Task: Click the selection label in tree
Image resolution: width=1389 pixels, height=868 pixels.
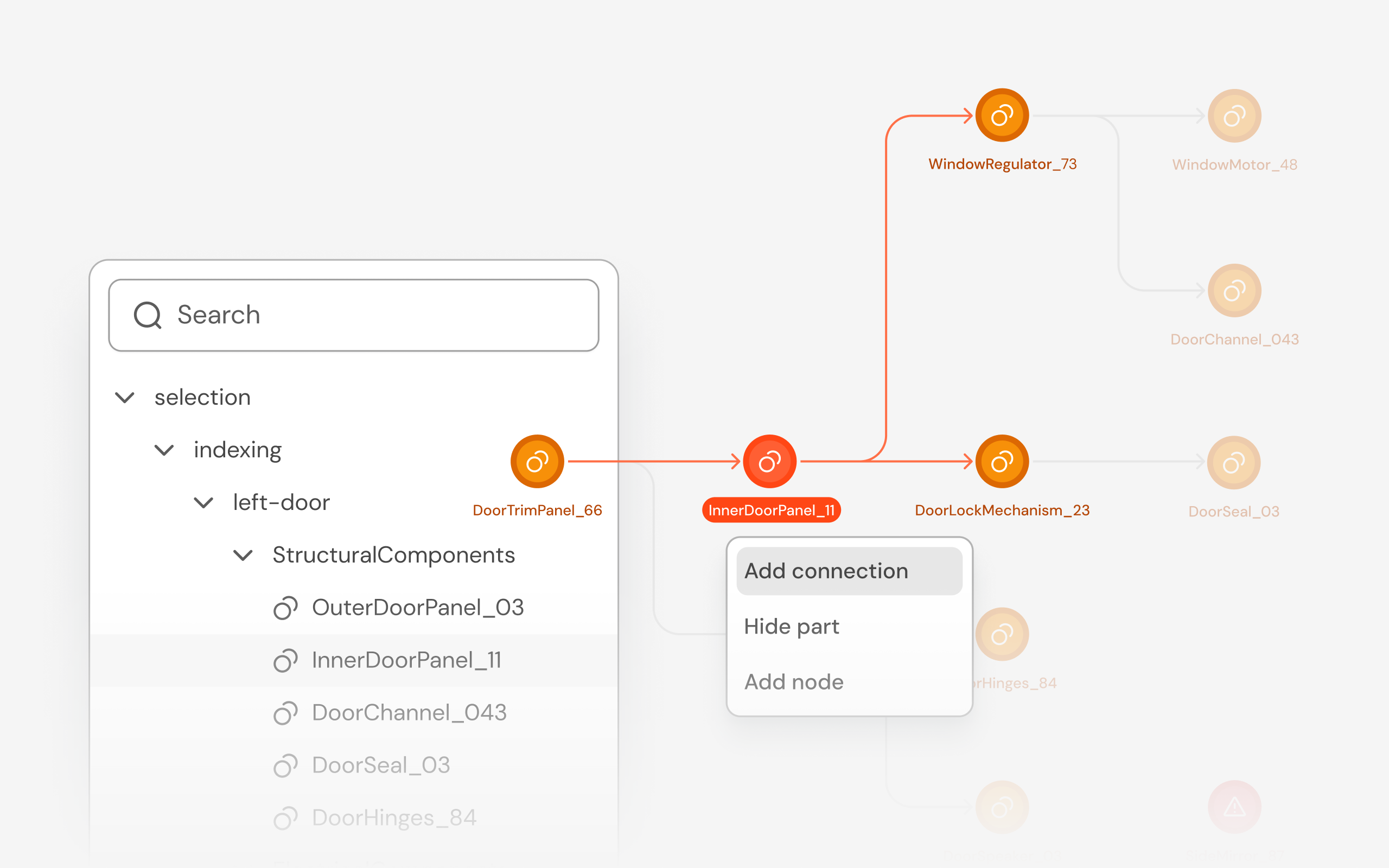Action: click(202, 397)
